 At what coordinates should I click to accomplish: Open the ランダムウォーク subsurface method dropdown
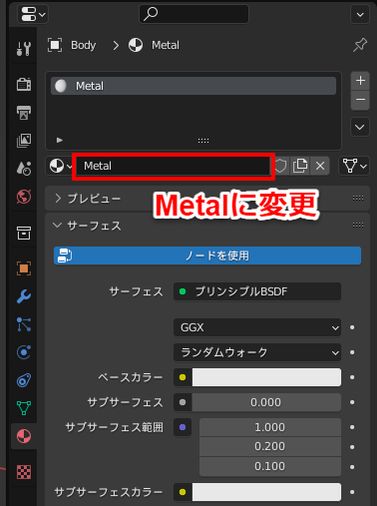[x=257, y=352]
